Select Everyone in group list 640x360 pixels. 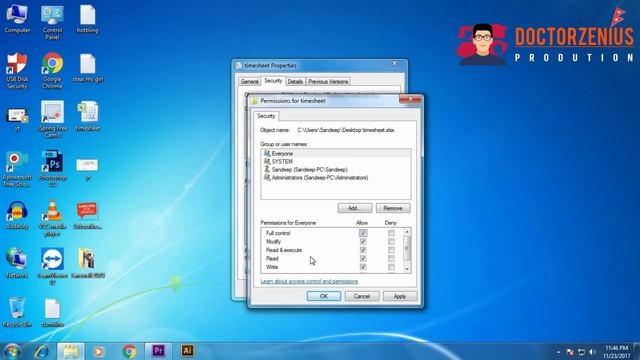336,153
